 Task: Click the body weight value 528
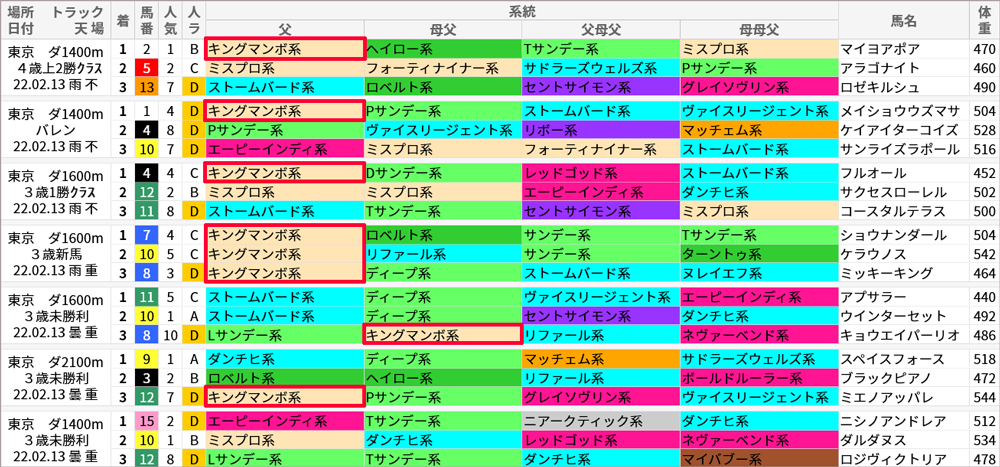point(985,130)
